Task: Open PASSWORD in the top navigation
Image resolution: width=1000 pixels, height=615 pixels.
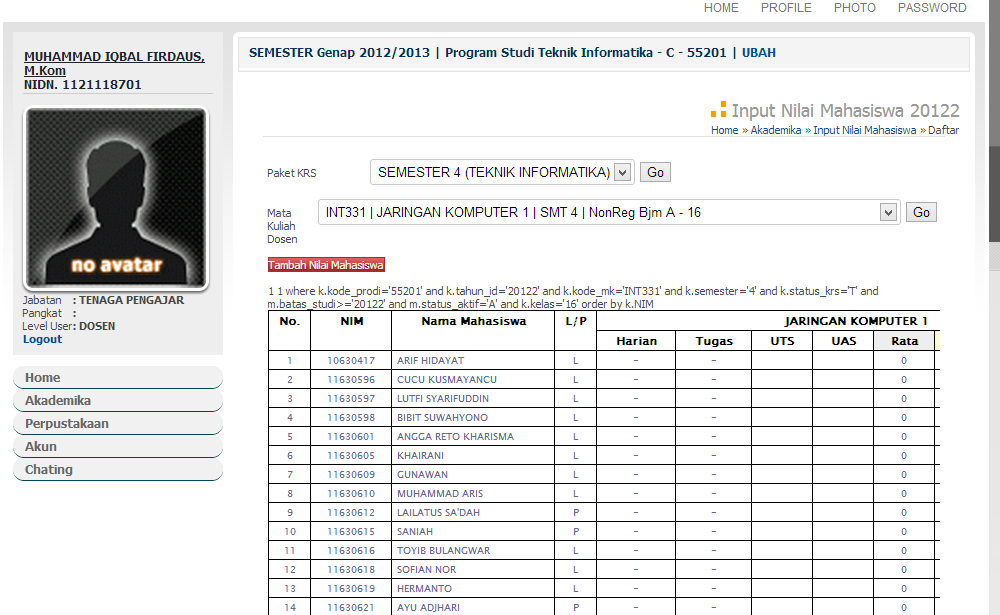Action: (932, 8)
